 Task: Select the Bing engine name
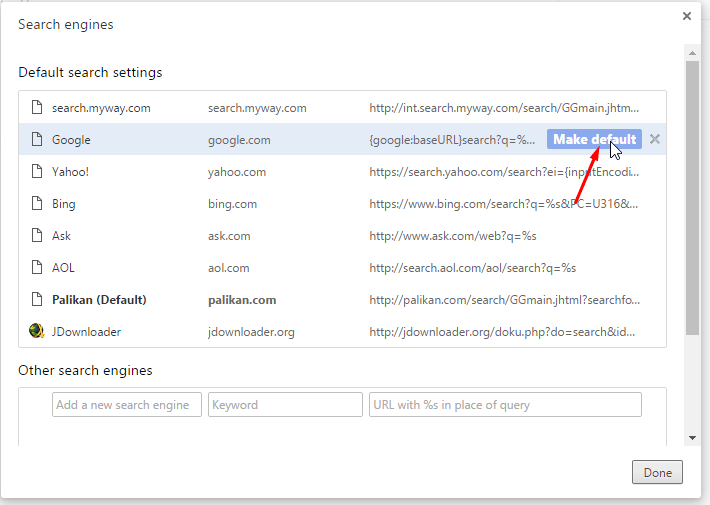(x=63, y=204)
